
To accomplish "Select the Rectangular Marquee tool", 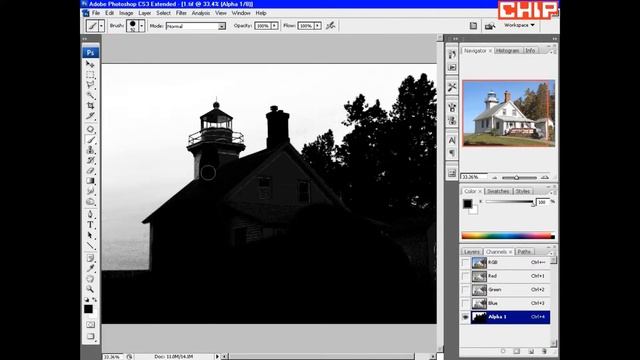I will pos(90,75).
